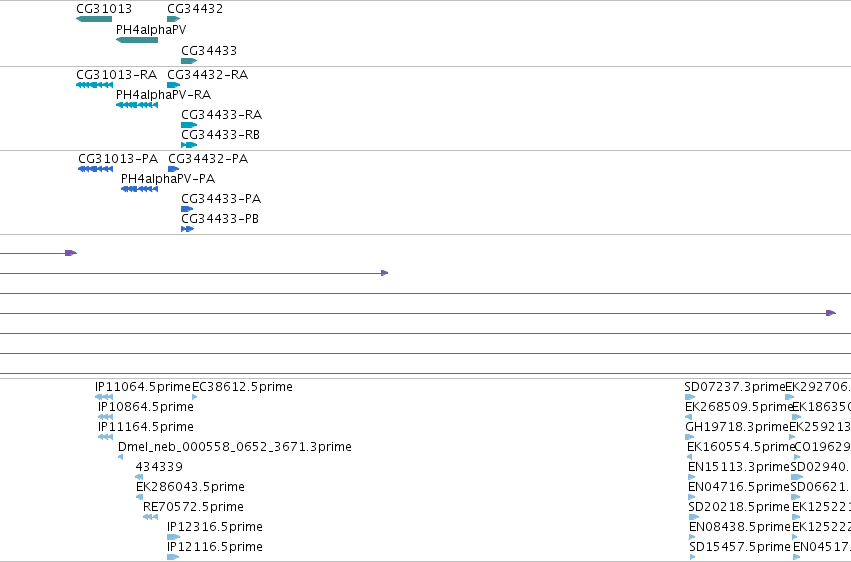Click the PH4alphaPV label text
851x562 pixels.
151,29
